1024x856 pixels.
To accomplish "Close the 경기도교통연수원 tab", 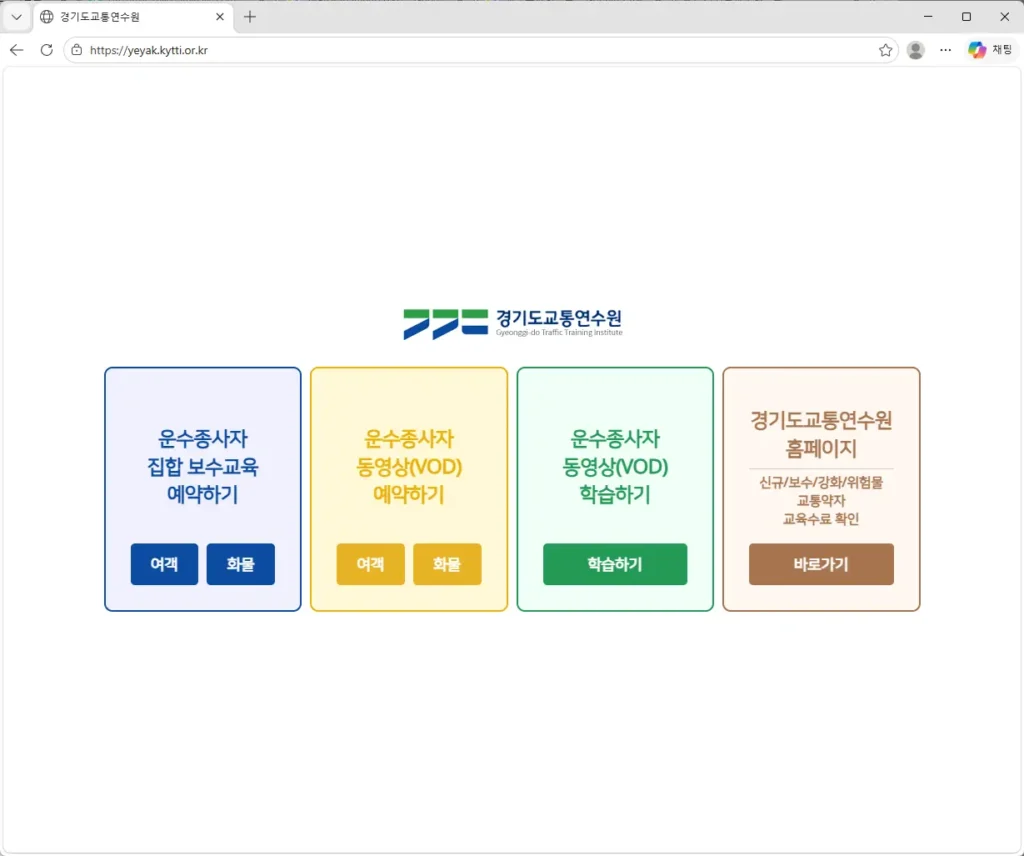I will point(220,17).
